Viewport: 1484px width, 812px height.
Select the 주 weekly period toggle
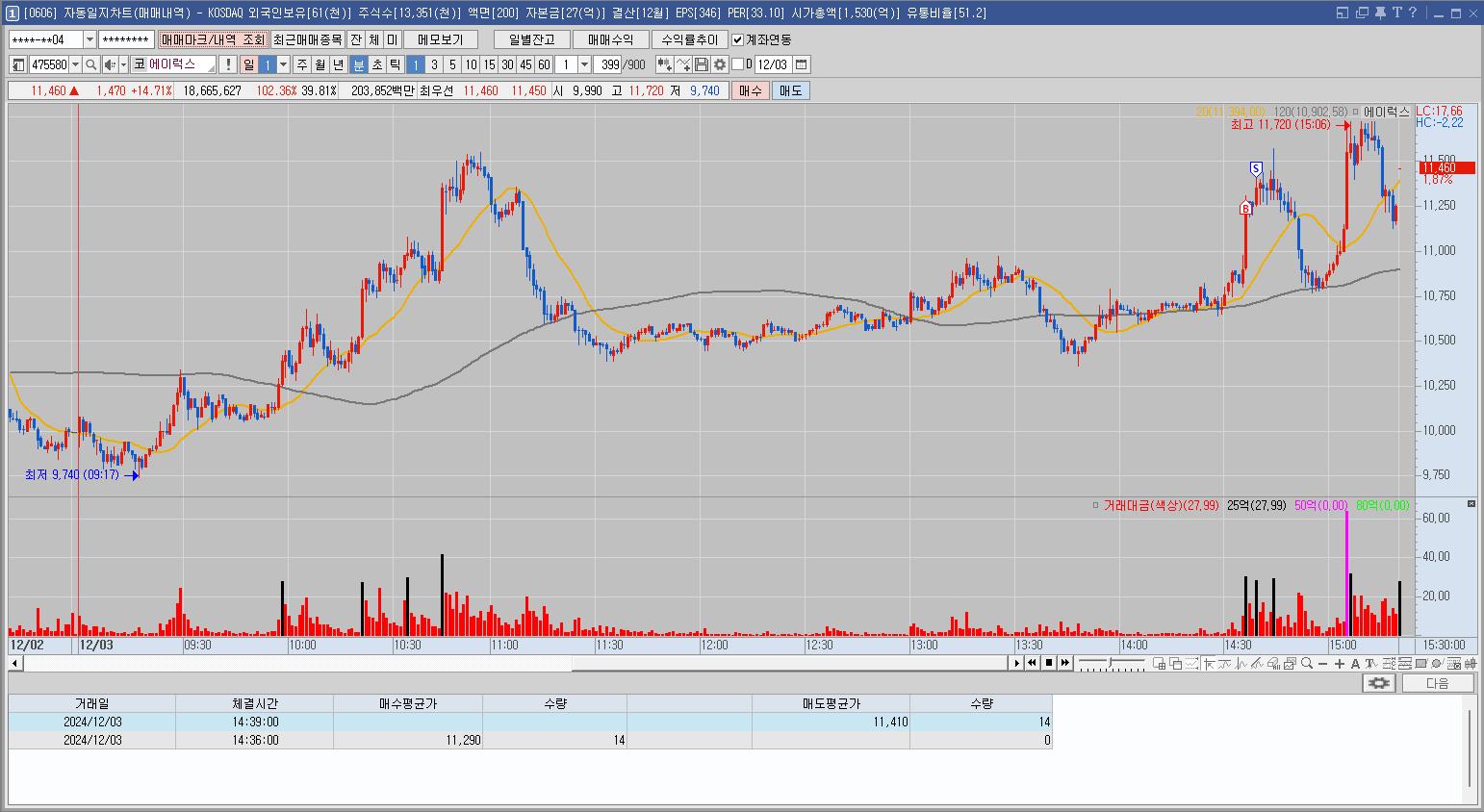point(302,64)
